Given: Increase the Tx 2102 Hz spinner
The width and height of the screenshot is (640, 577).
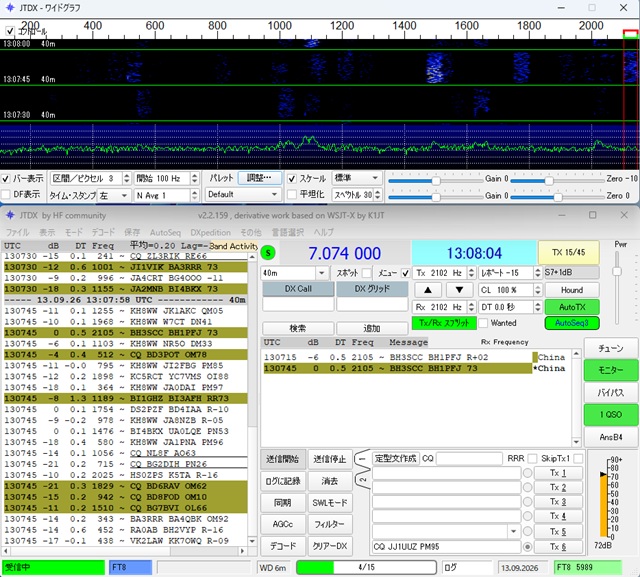Looking at the screenshot, I should click(x=471, y=270).
